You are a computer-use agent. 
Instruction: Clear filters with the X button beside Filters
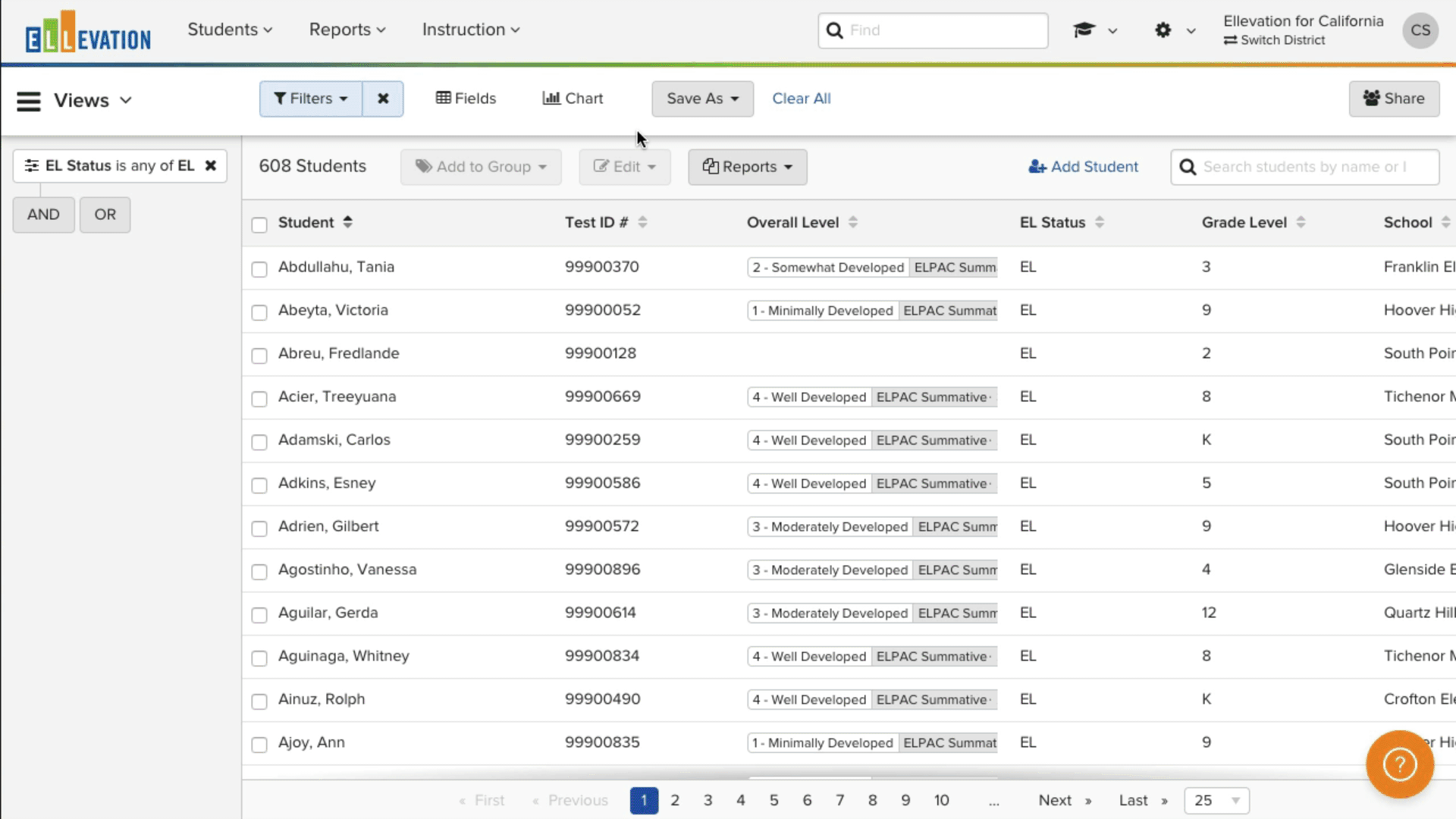coord(383,99)
